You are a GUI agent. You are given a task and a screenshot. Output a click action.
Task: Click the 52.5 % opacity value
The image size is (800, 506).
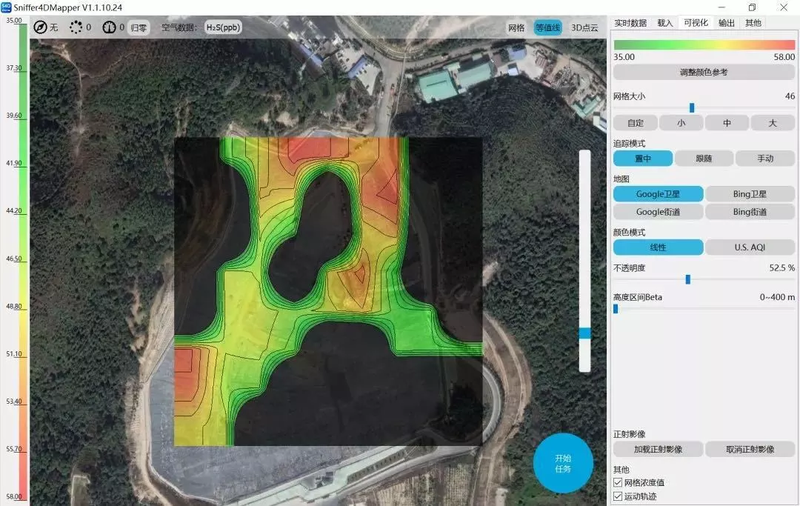click(x=782, y=268)
